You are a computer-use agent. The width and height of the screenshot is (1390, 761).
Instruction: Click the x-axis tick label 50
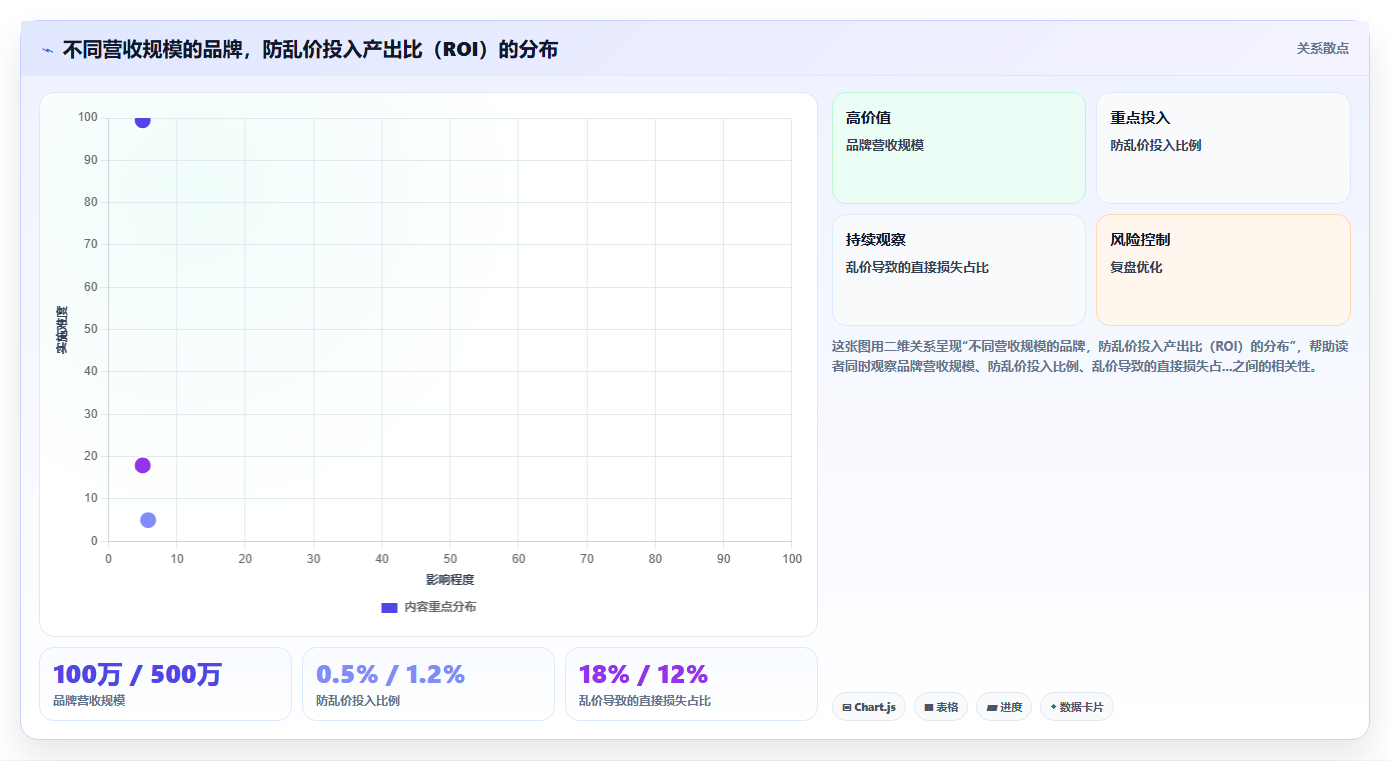pos(450,559)
